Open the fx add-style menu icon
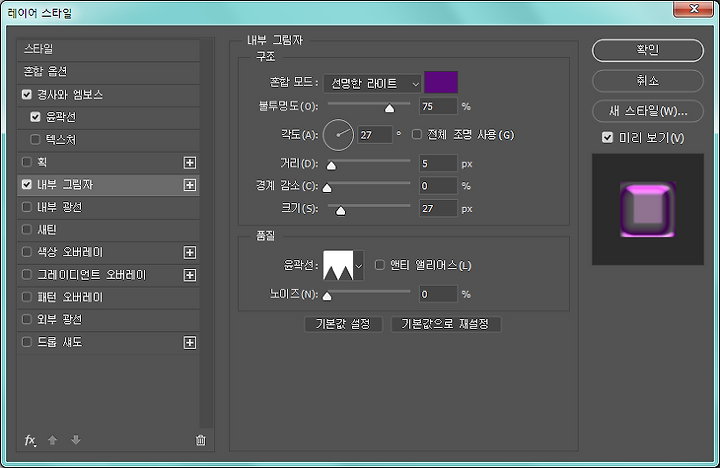The width and height of the screenshot is (720, 468). tap(30, 440)
